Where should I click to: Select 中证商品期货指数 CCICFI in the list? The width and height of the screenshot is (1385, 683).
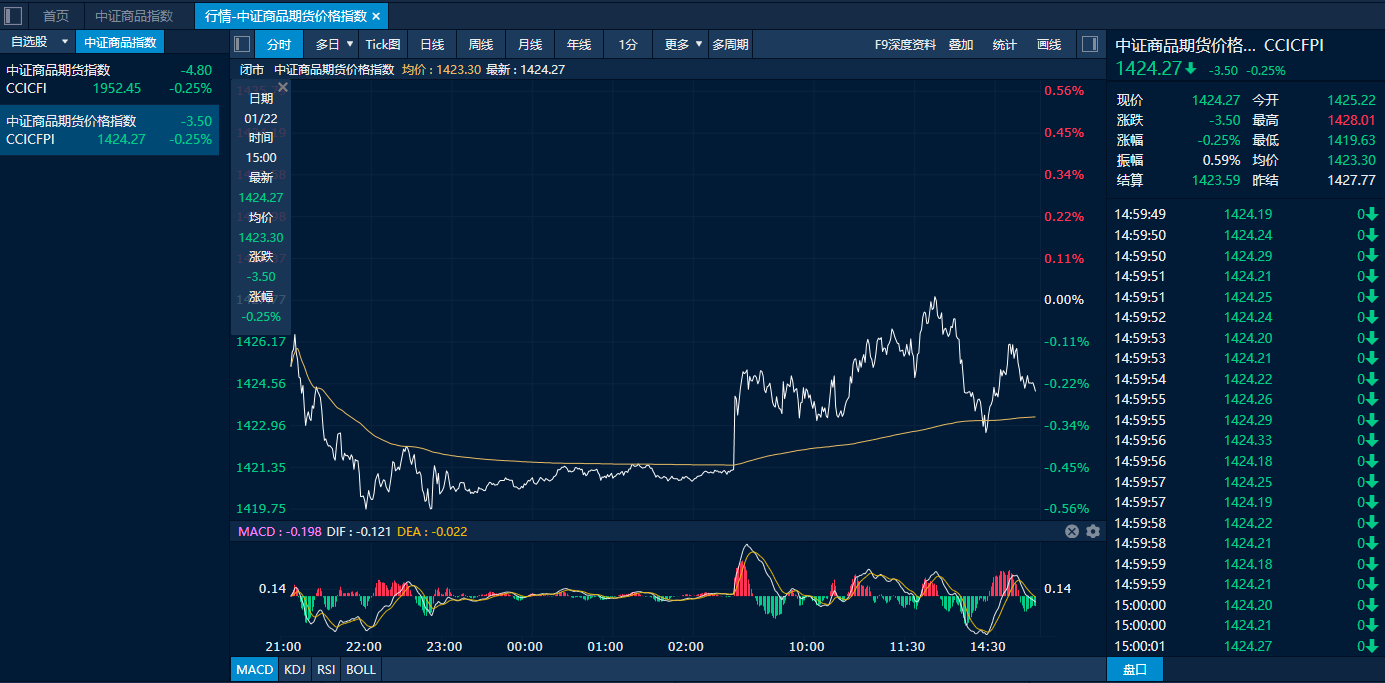109,79
